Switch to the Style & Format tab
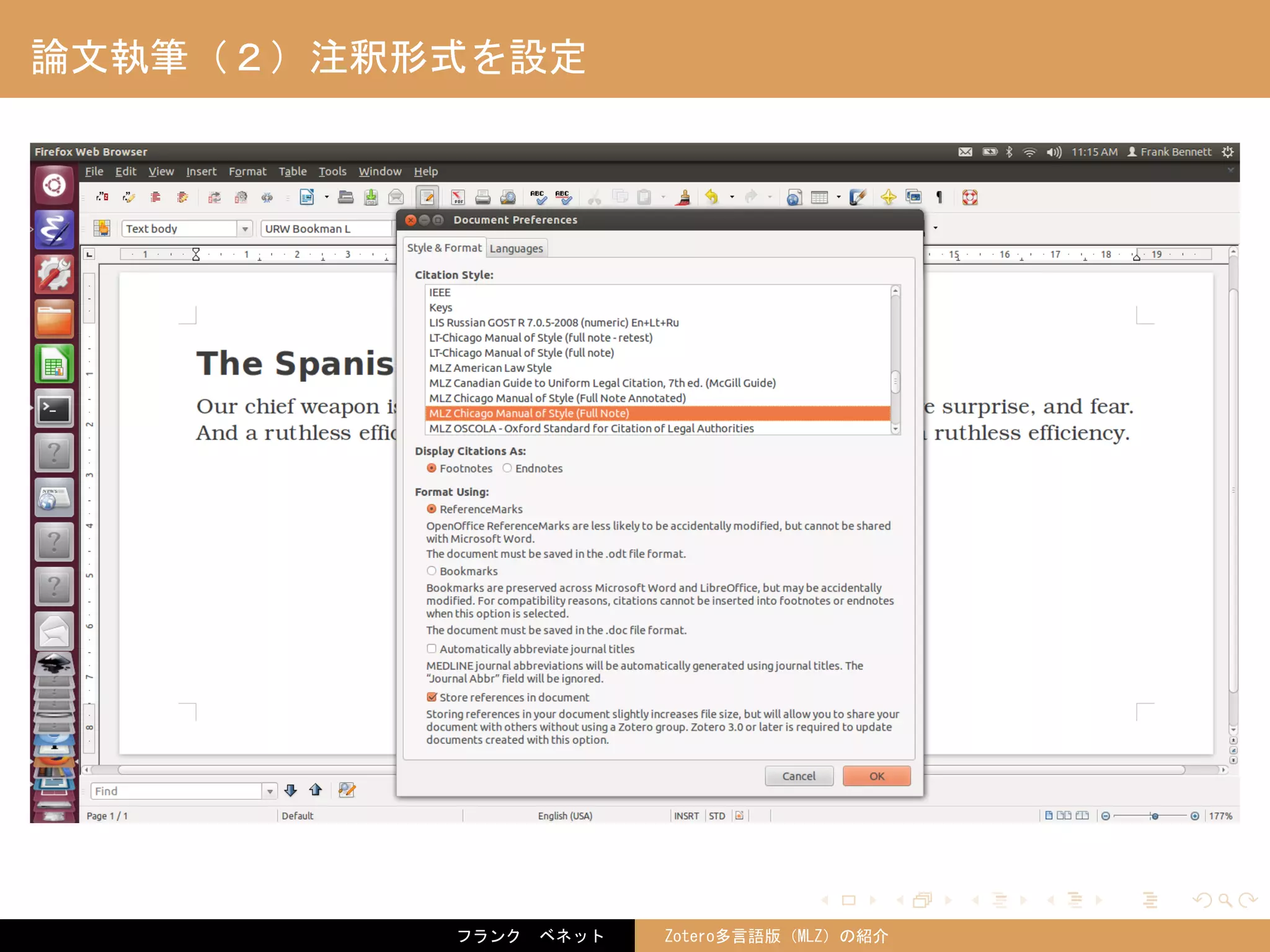 point(444,247)
